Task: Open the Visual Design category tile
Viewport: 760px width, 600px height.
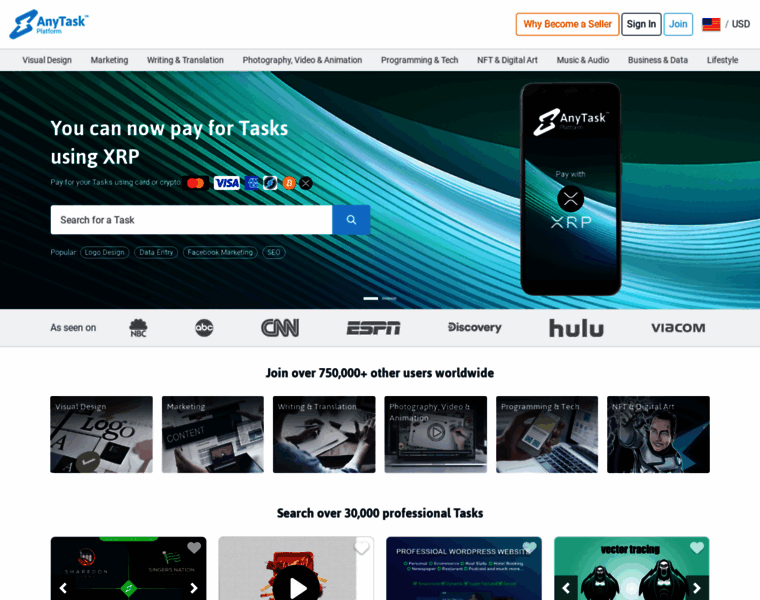Action: click(x=101, y=434)
